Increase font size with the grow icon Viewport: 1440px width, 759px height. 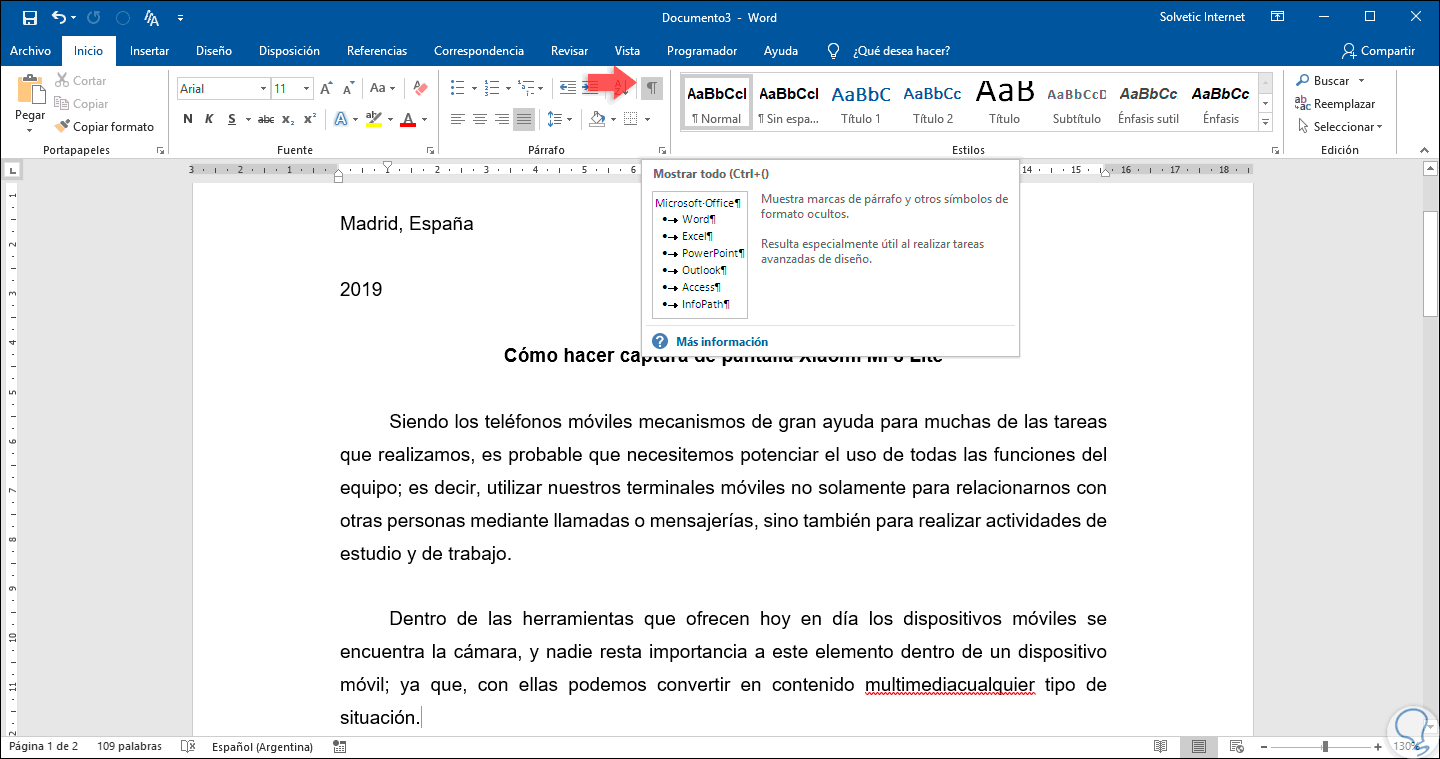coord(326,89)
